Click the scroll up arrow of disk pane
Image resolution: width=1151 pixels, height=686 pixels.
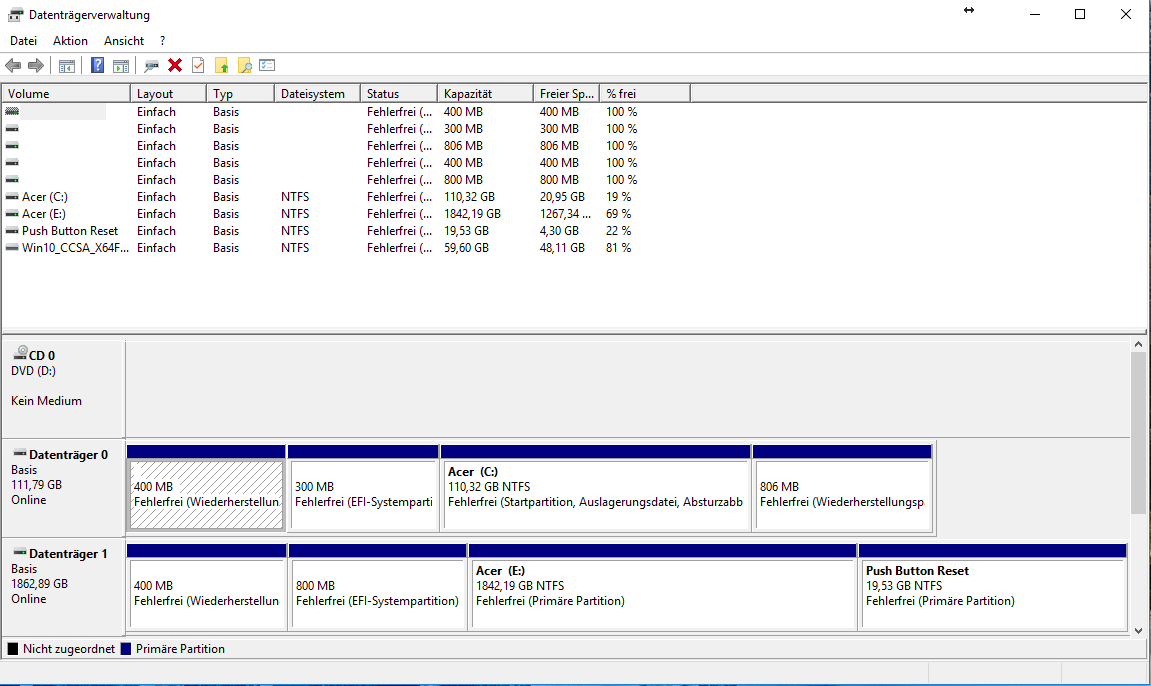[x=1138, y=344]
